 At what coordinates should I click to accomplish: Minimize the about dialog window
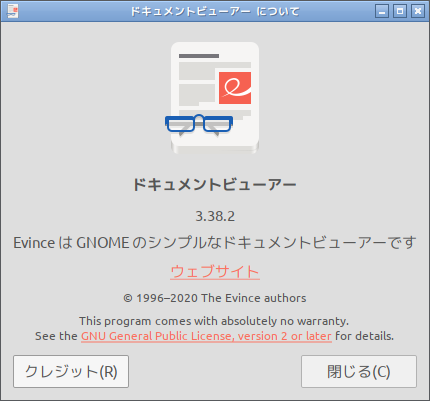(382, 11)
